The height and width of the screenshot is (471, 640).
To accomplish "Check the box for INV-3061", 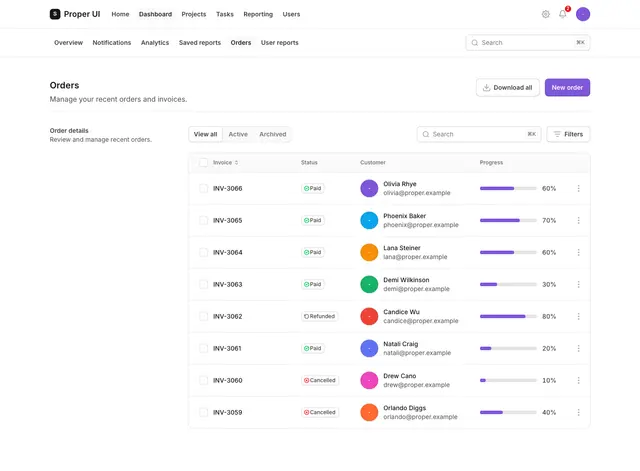I will pyautogui.click(x=203, y=349).
